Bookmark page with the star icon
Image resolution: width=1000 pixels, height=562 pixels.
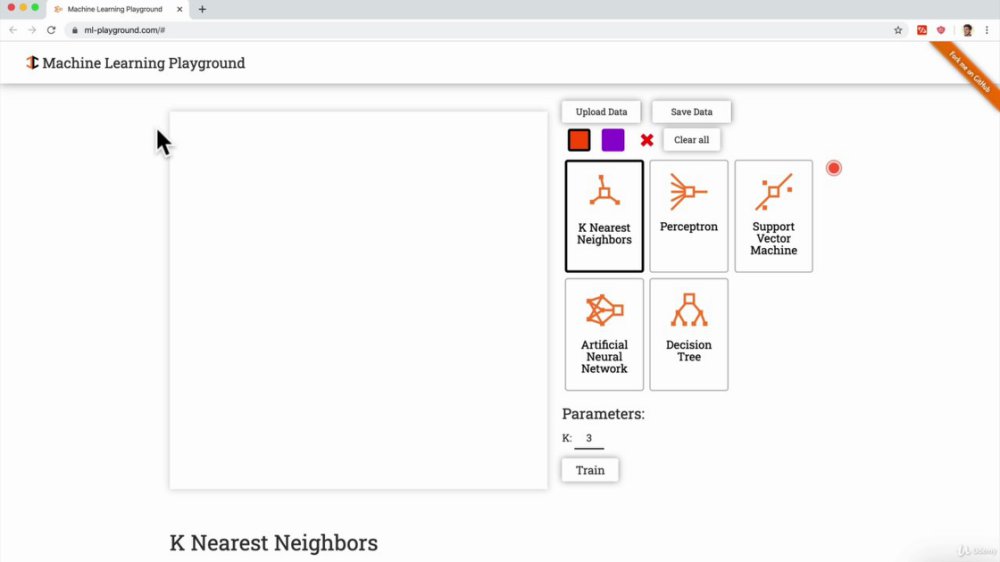coord(898,30)
